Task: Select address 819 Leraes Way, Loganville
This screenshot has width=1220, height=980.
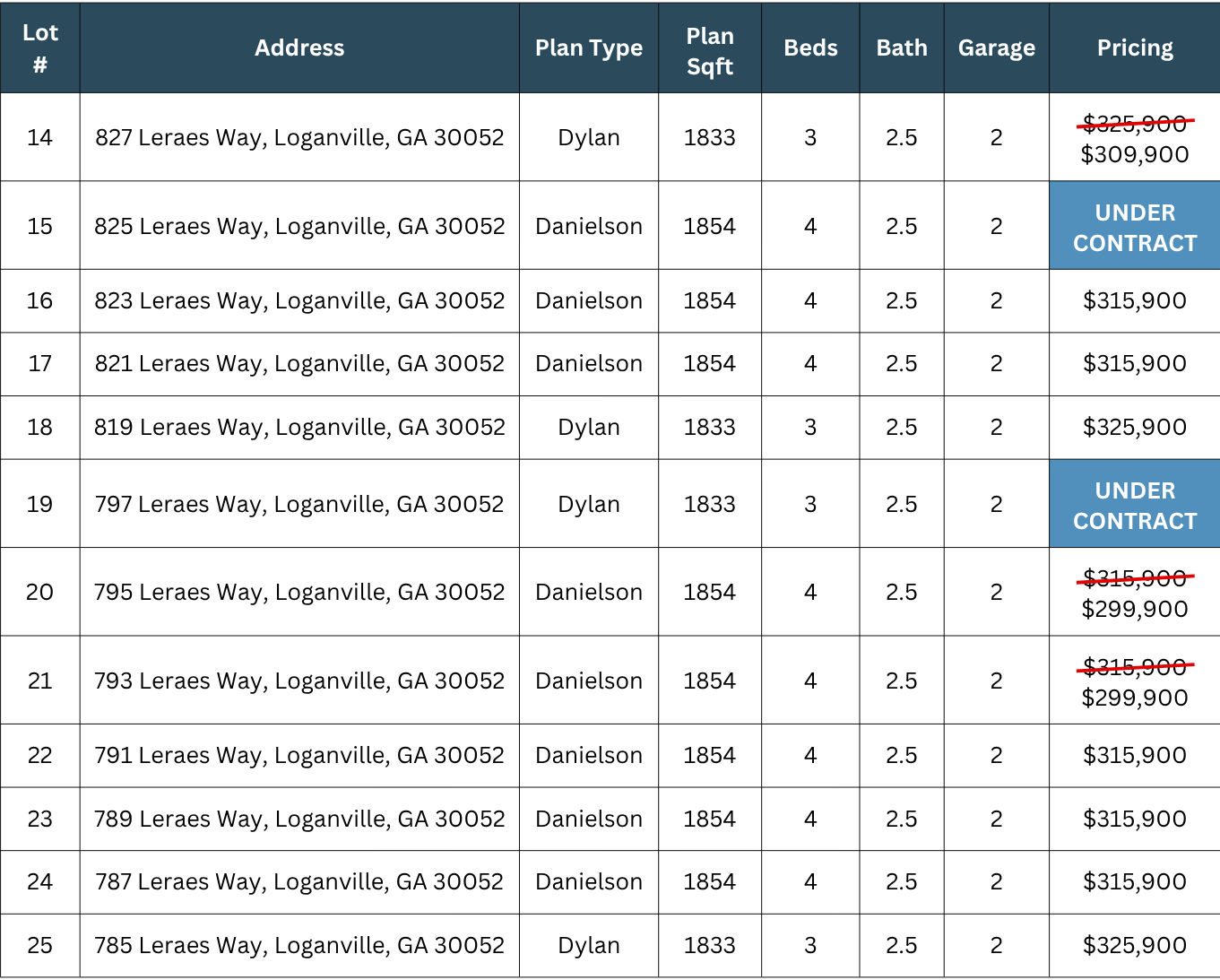Action: [x=299, y=427]
